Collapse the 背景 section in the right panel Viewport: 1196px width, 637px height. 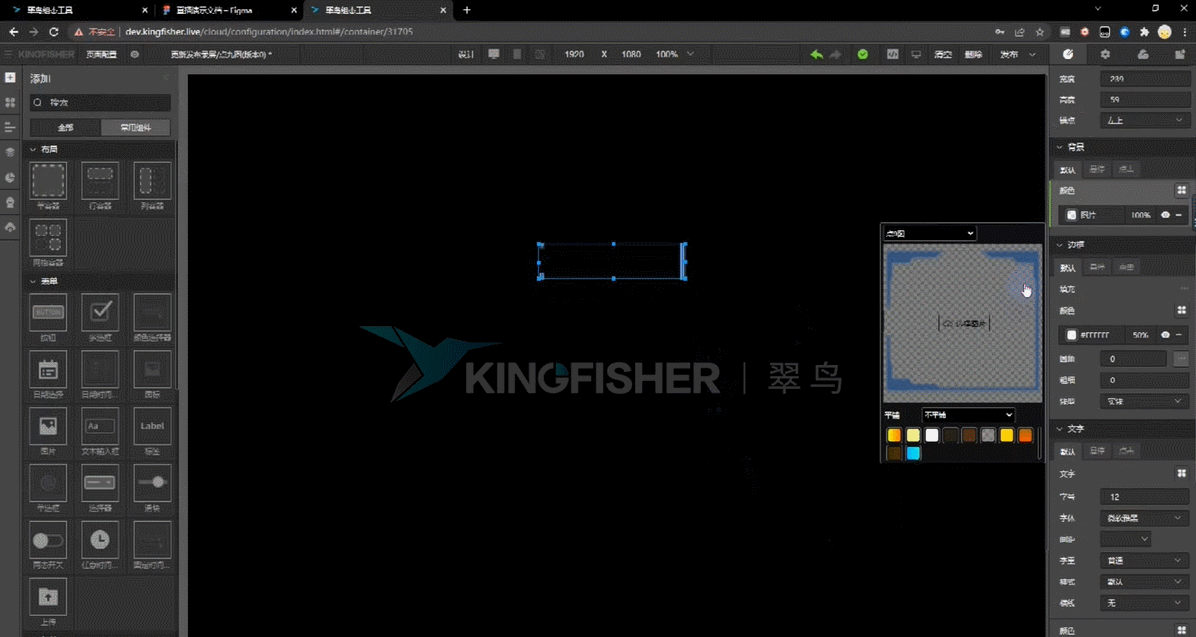click(x=1059, y=147)
